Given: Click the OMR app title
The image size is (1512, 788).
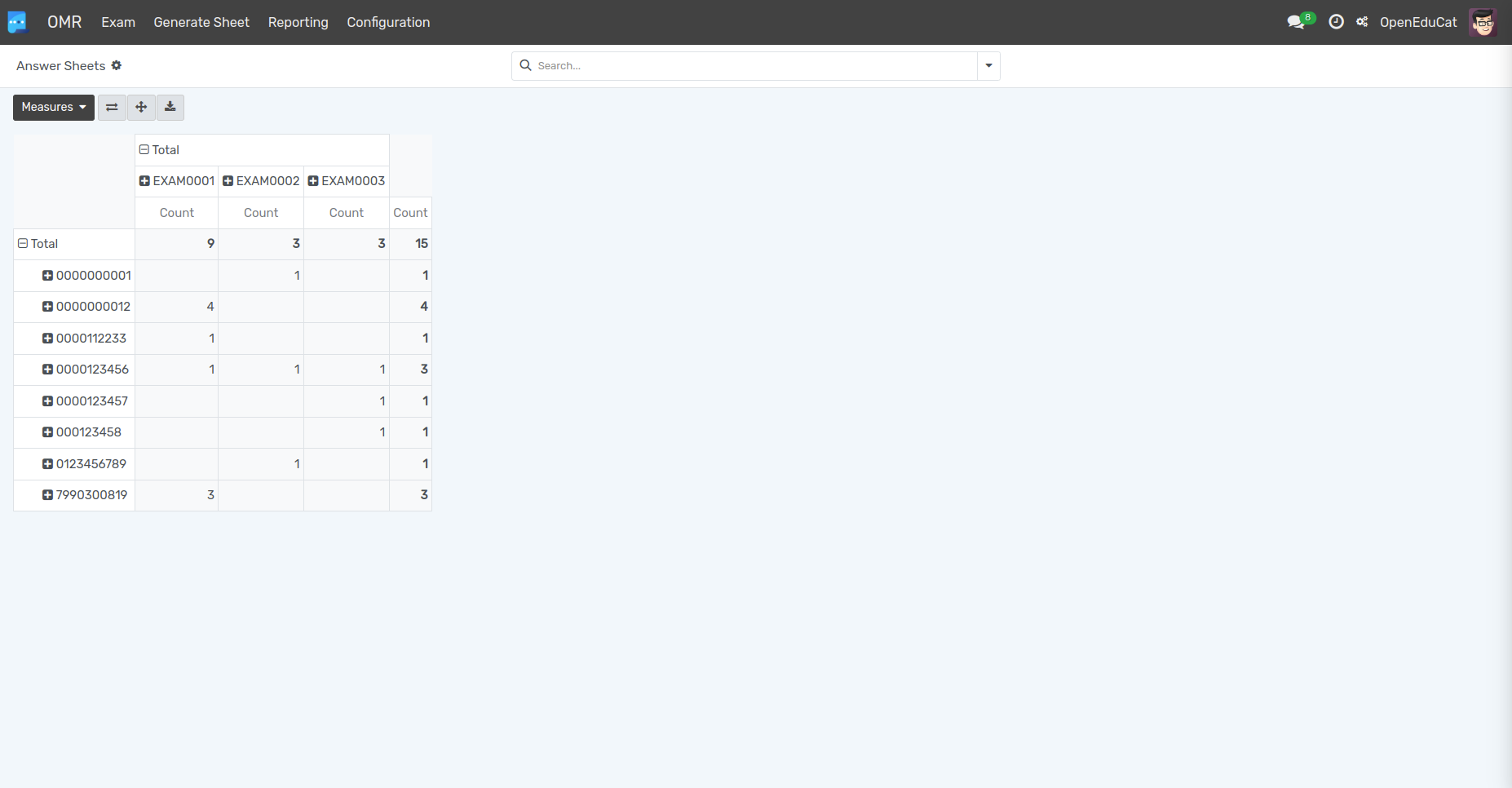Looking at the screenshot, I should (64, 22).
